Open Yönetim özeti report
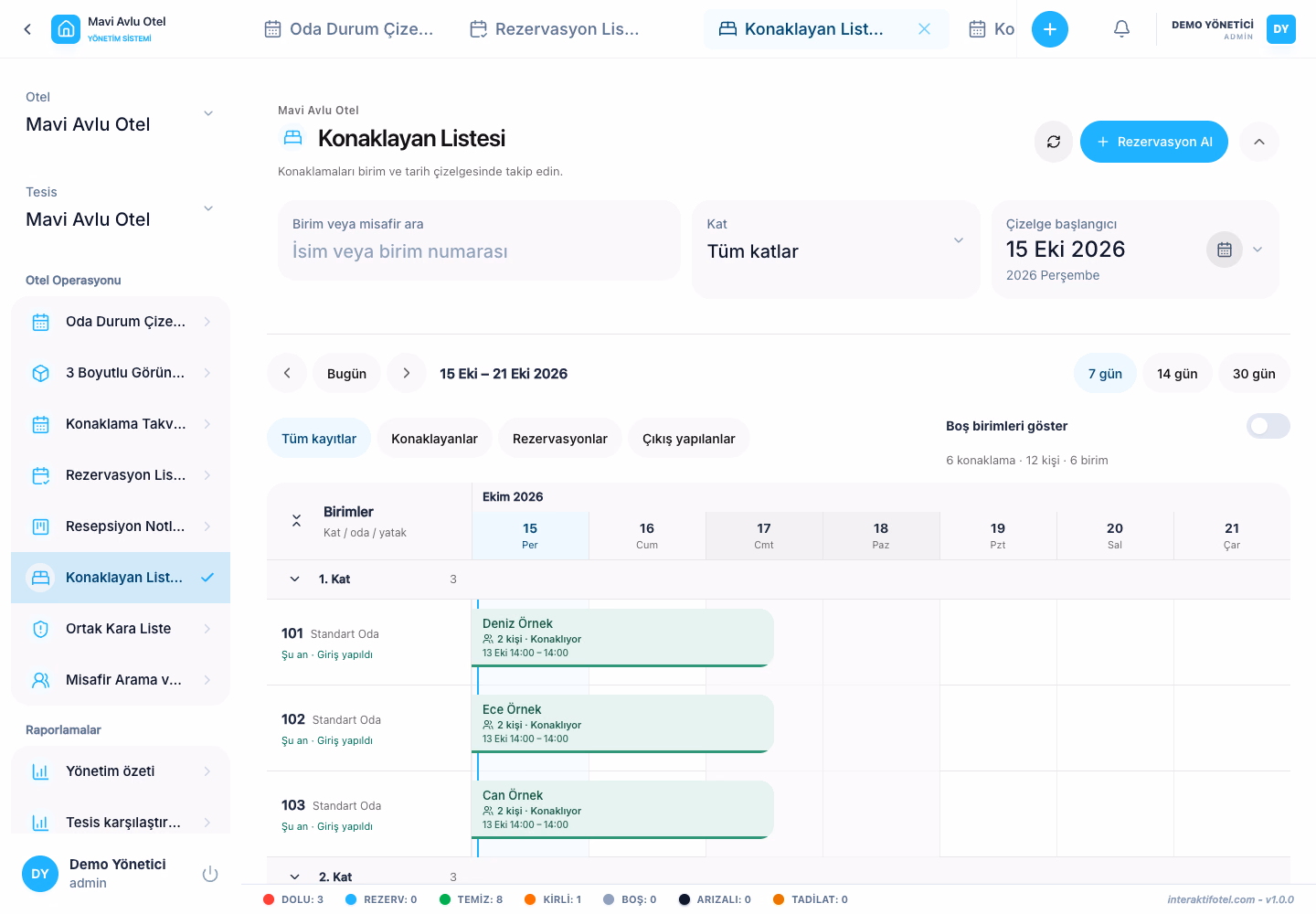The image size is (1316, 914). (x=121, y=771)
